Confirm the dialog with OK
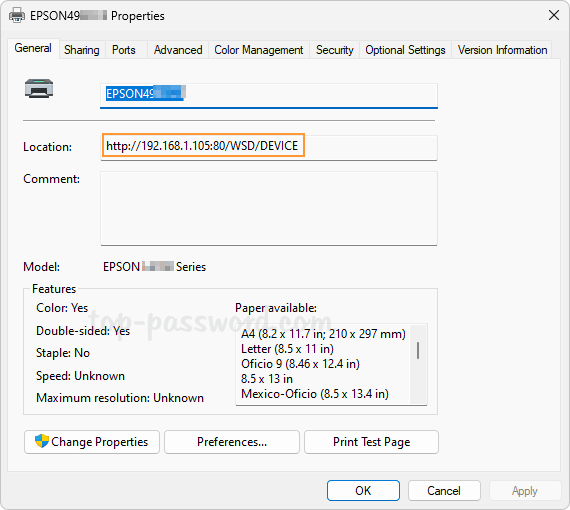Screen dimensions: 570x510 point(363,490)
